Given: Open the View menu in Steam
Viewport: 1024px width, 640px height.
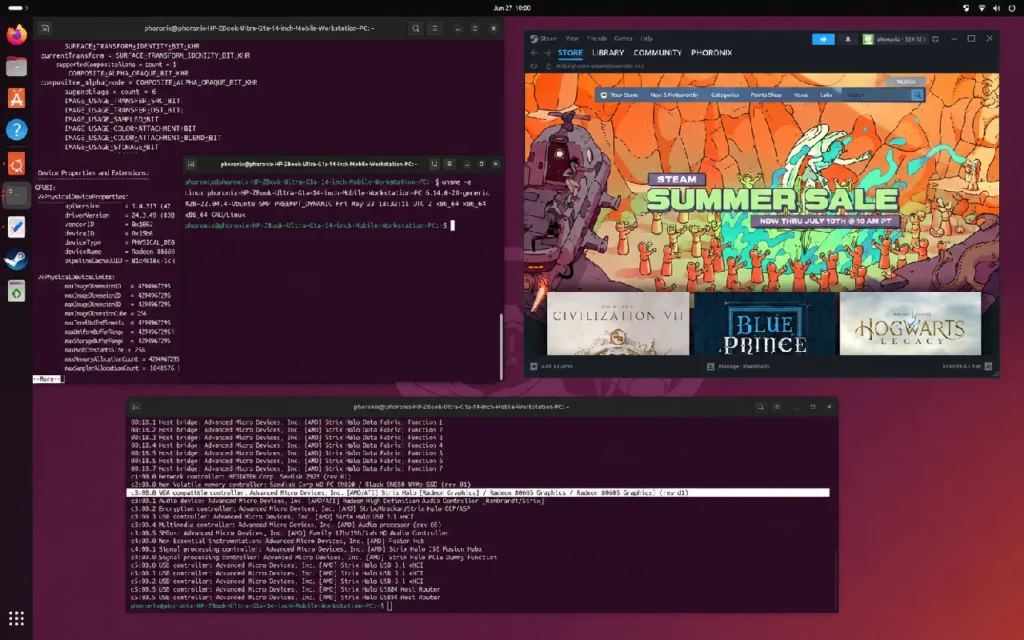Looking at the screenshot, I should pos(572,39).
